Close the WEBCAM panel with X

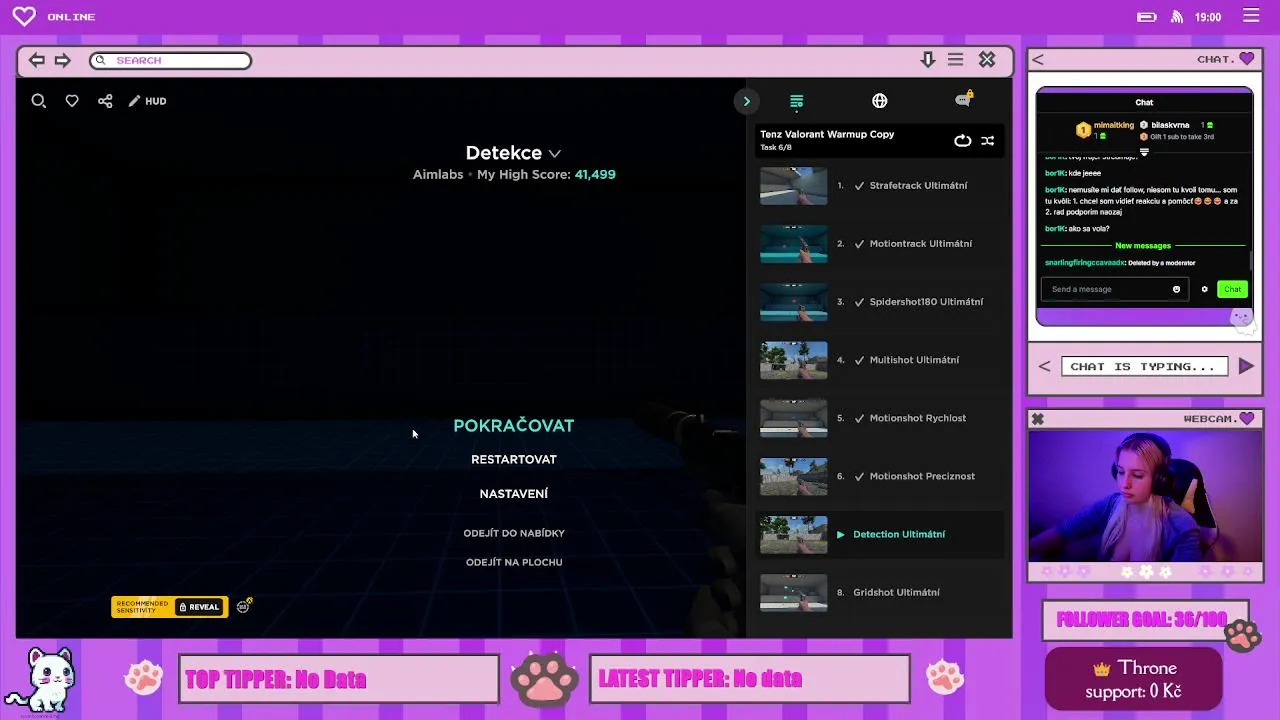[1038, 419]
